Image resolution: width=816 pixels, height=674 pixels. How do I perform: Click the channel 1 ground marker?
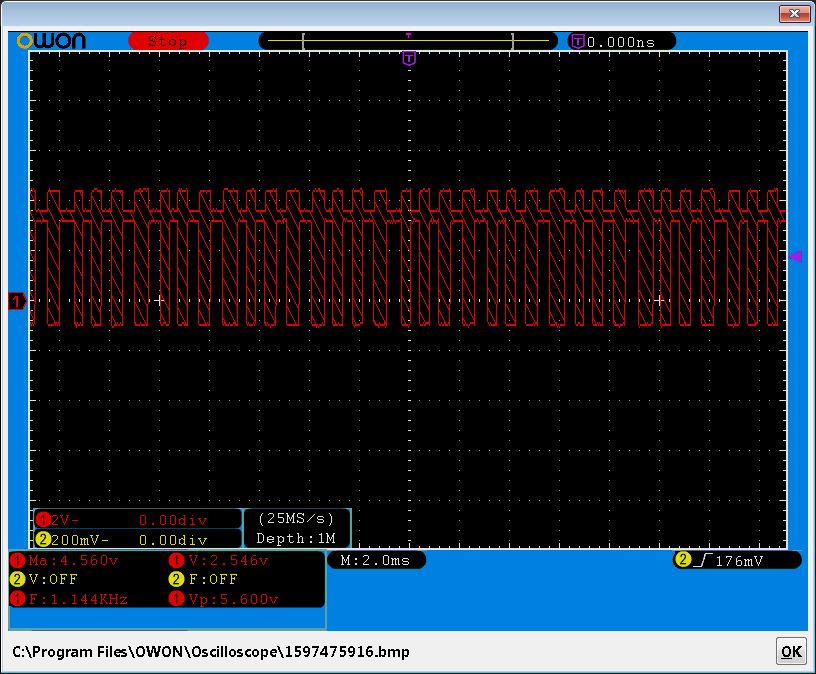coord(16,300)
